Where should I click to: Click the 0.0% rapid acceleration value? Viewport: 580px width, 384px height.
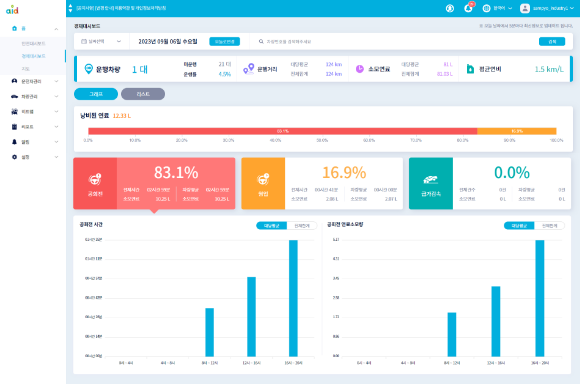coord(512,173)
